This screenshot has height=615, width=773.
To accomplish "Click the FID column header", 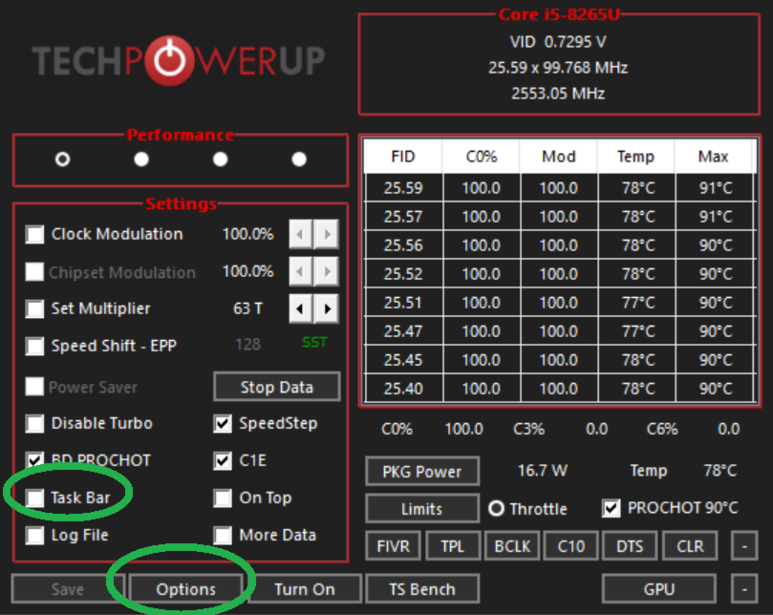I will [x=403, y=156].
